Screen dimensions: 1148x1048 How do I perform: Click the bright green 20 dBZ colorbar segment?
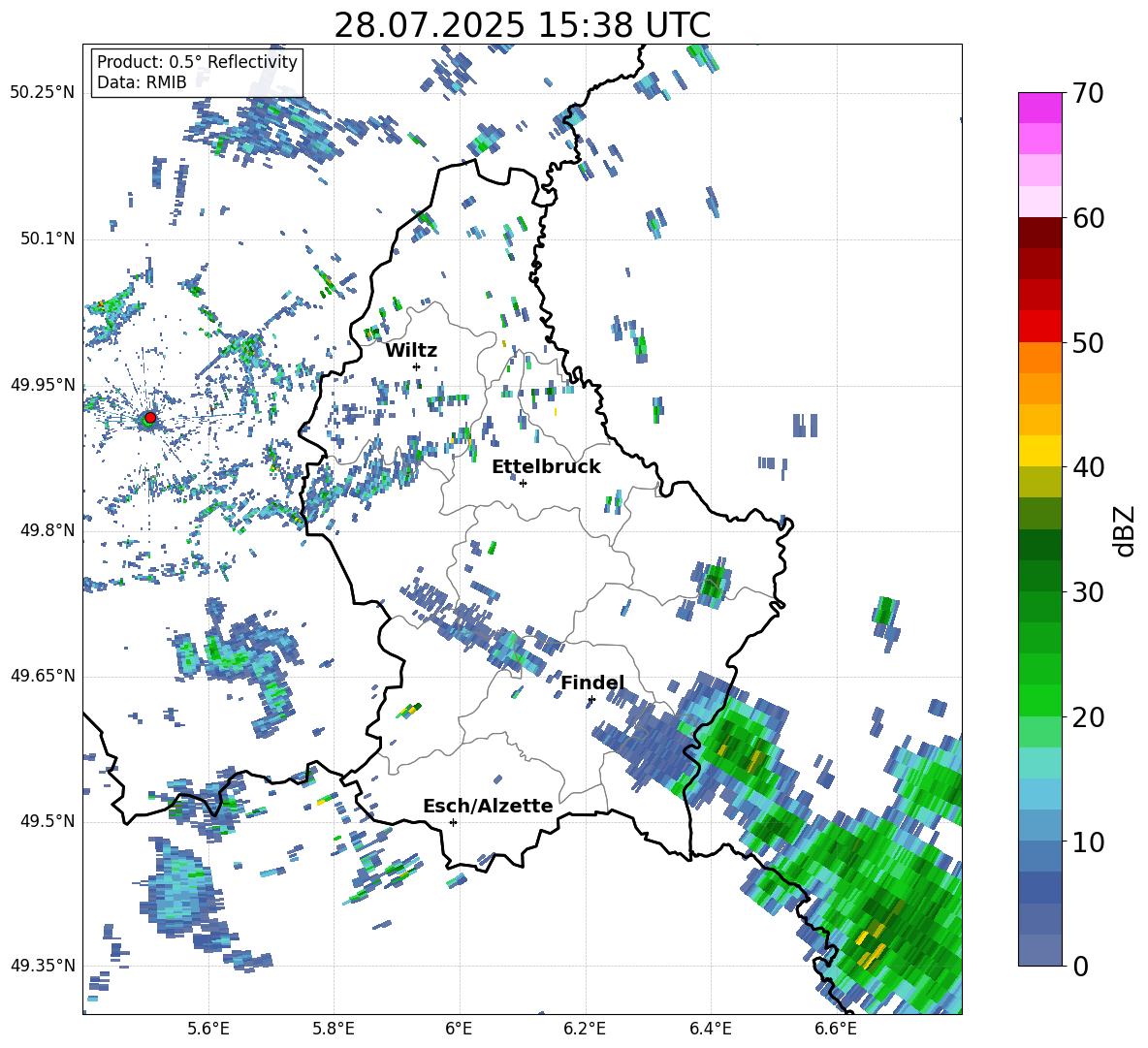pos(1039,700)
